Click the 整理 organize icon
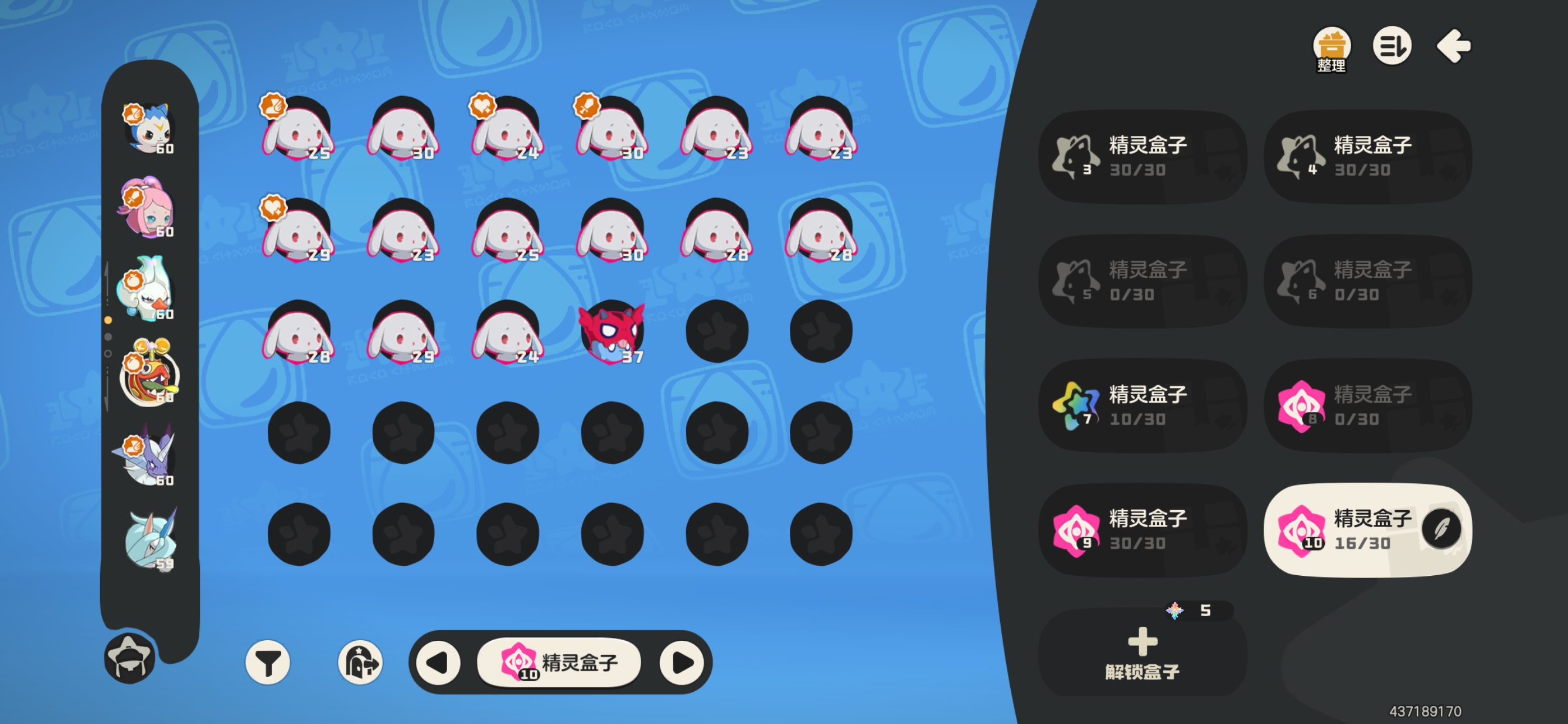The image size is (1568, 724). [x=1331, y=49]
